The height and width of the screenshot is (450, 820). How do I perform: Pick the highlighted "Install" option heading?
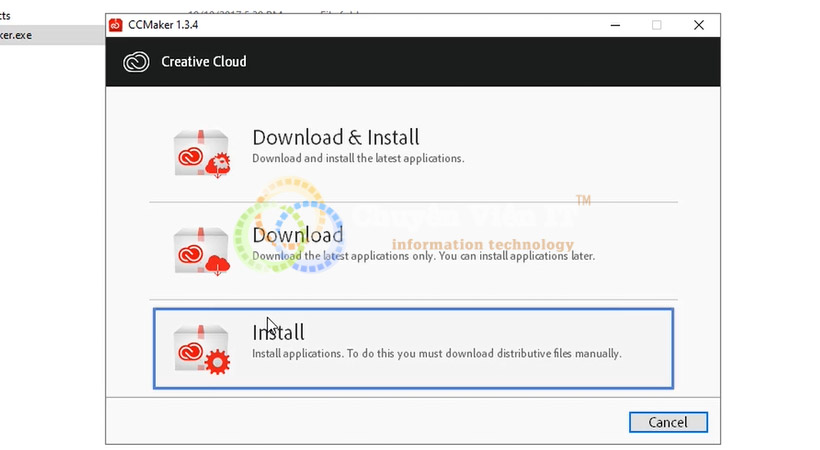(x=278, y=332)
